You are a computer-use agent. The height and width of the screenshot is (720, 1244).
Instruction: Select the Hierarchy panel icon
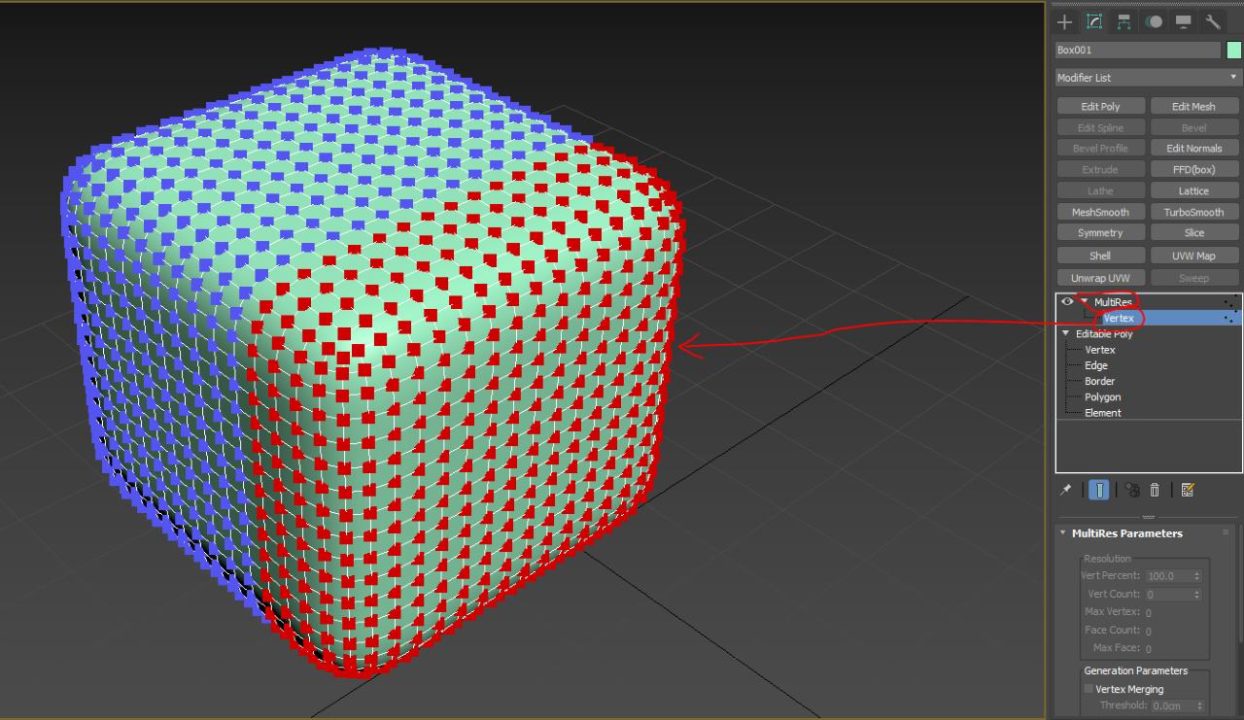click(x=1123, y=22)
